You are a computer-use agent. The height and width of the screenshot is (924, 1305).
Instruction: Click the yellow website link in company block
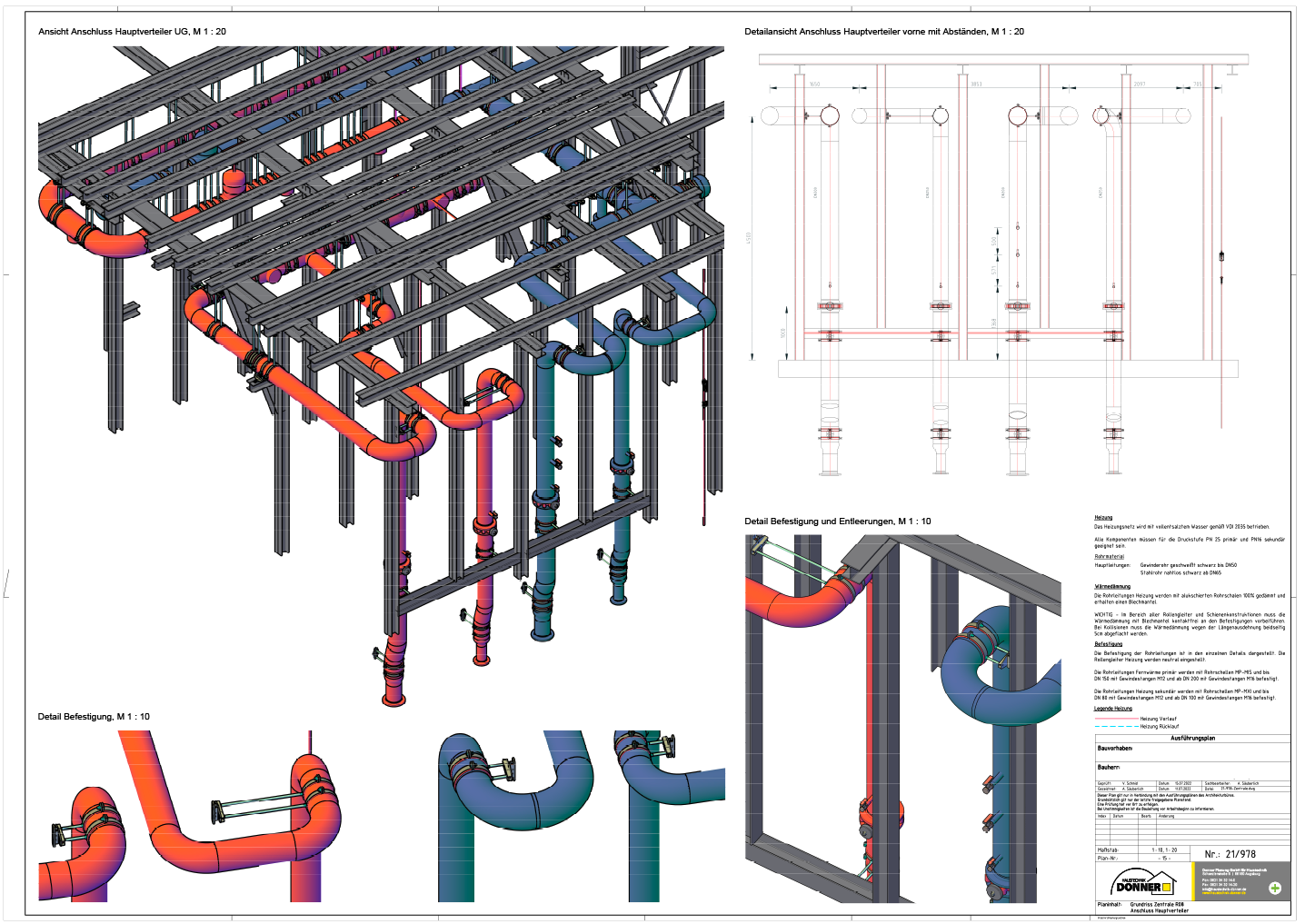point(1225,893)
